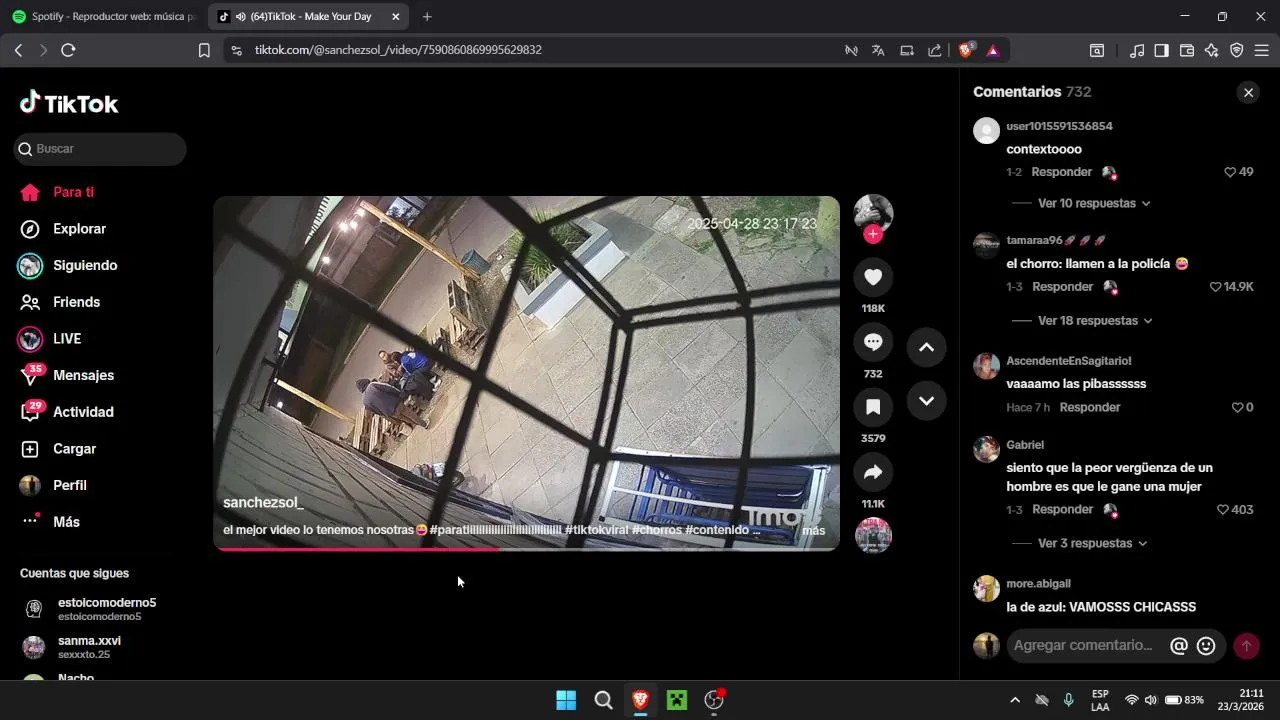Open browser music note icon
The image size is (1280, 720).
1136,50
